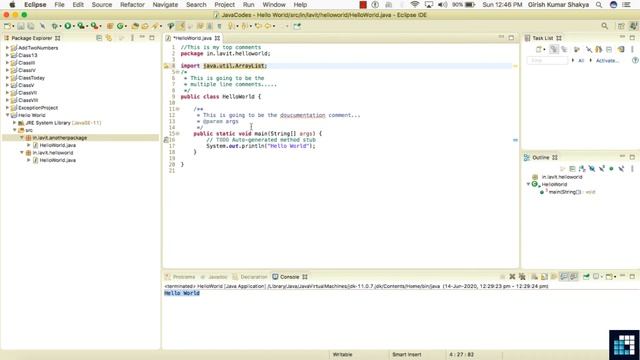Click the New Task icon in Task List
The image size is (640, 360).
tap(539, 49)
